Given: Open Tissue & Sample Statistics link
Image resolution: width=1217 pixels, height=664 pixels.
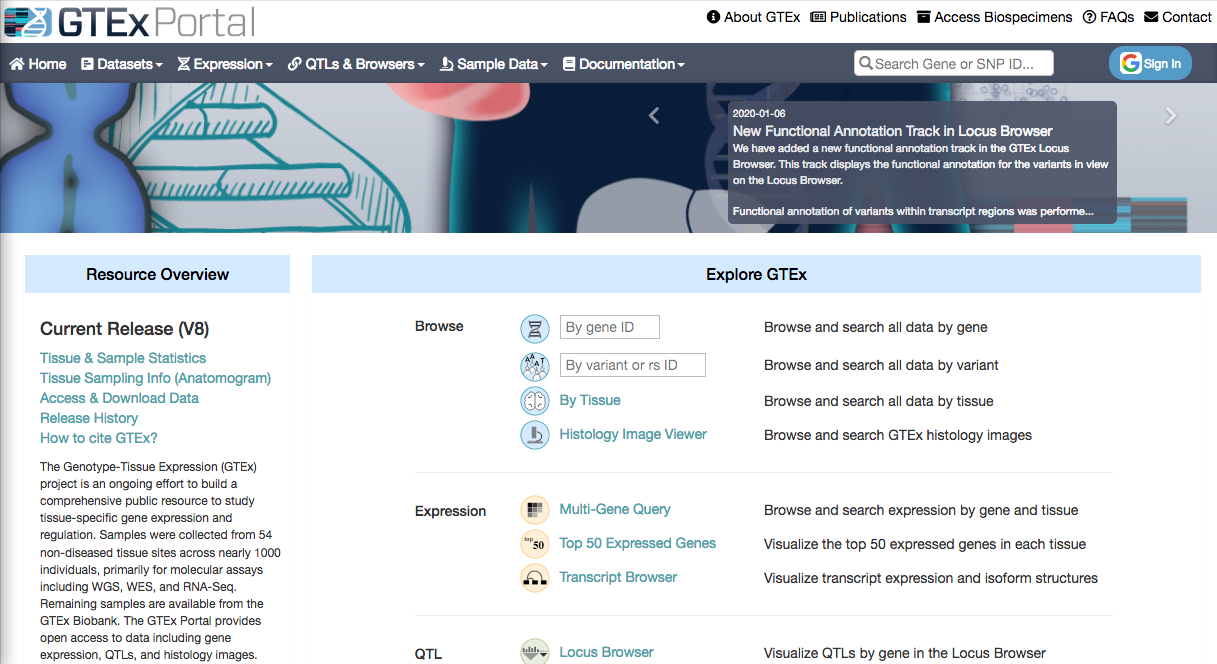Looking at the screenshot, I should (x=123, y=358).
